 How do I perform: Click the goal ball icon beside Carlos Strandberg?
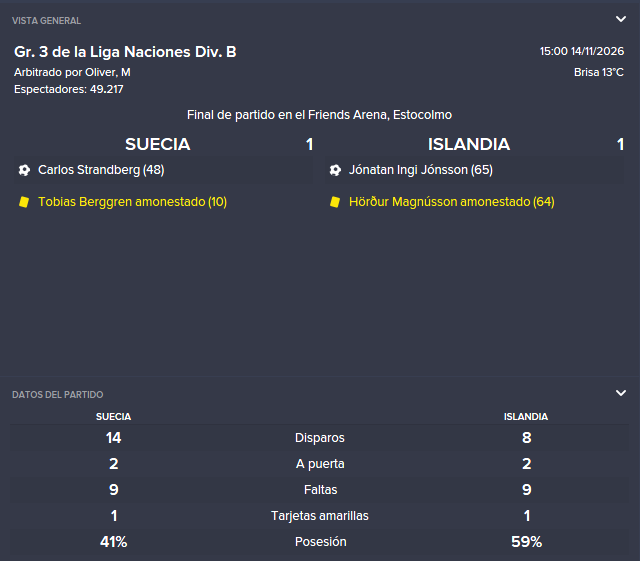24,170
